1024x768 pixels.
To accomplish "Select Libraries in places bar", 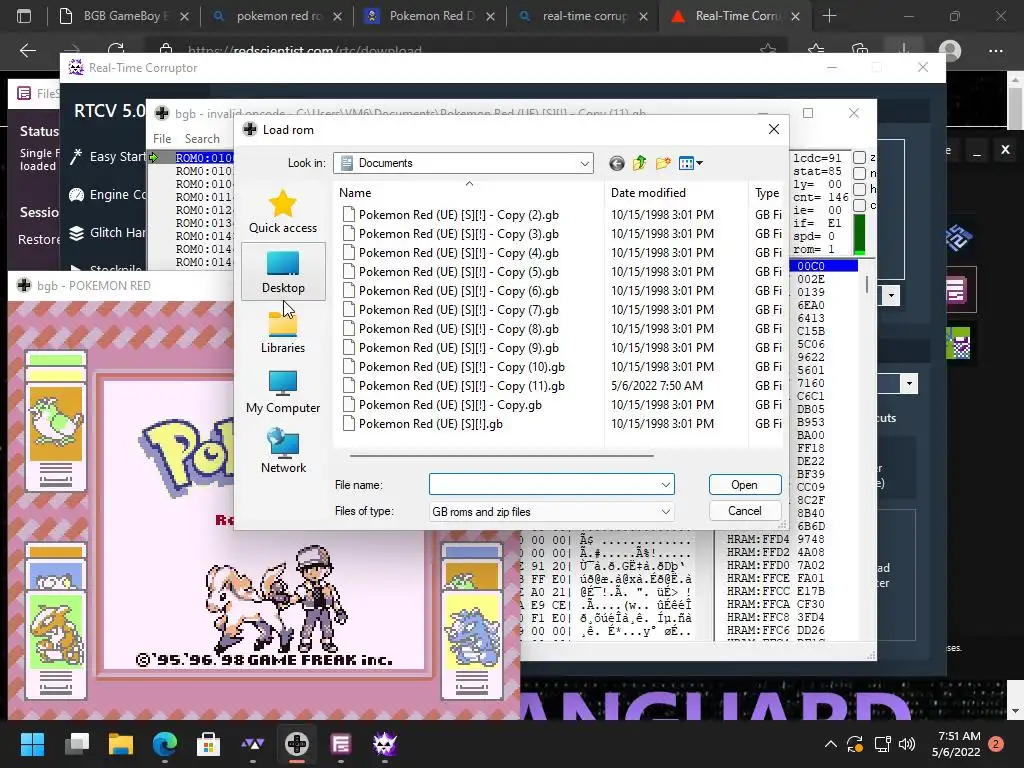I will pos(283,332).
